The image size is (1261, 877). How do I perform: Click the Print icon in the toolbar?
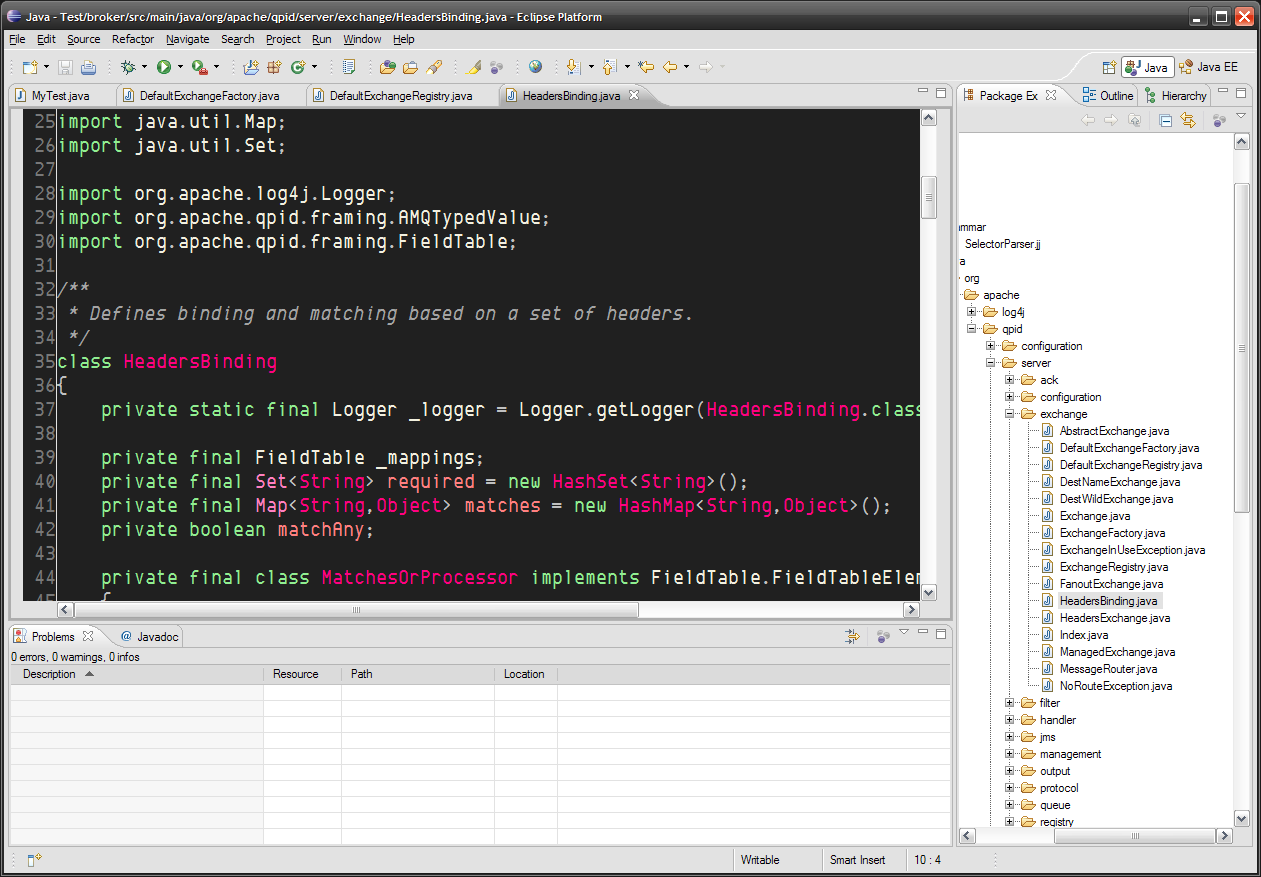[x=88, y=67]
